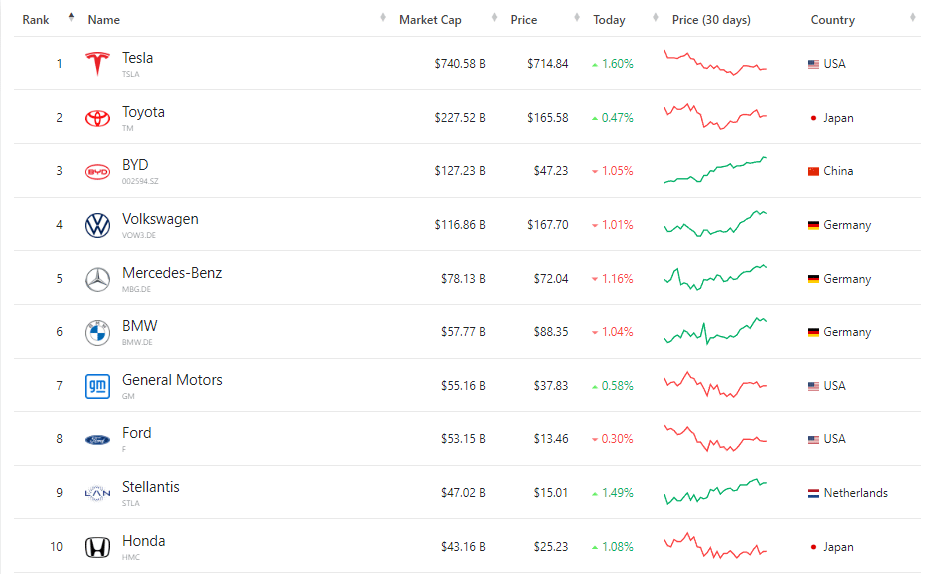This screenshot has width=932, height=574.
Task: Click the Netherlands flag next to Stellantis
Action: click(x=814, y=493)
